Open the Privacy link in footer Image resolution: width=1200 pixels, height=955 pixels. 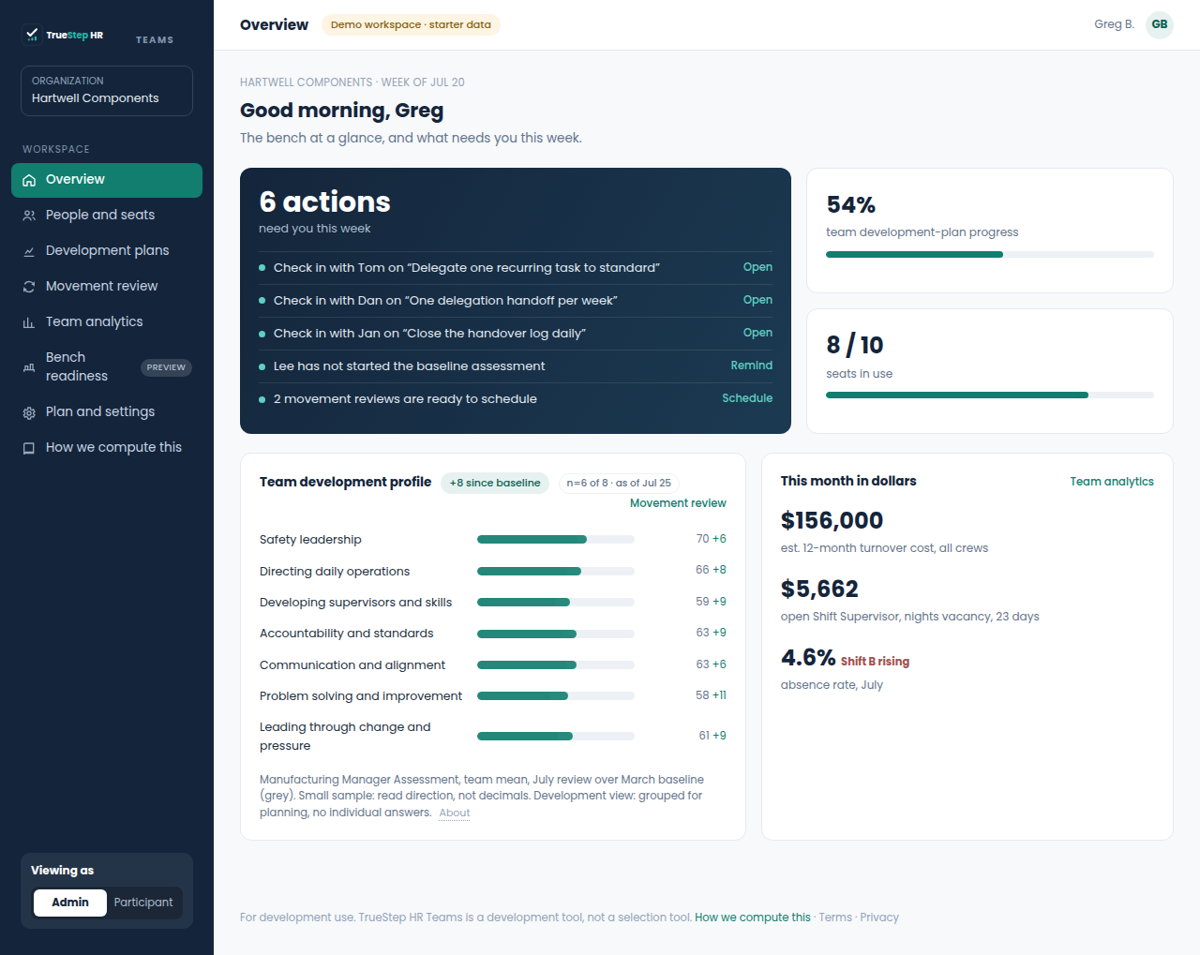(x=879, y=917)
